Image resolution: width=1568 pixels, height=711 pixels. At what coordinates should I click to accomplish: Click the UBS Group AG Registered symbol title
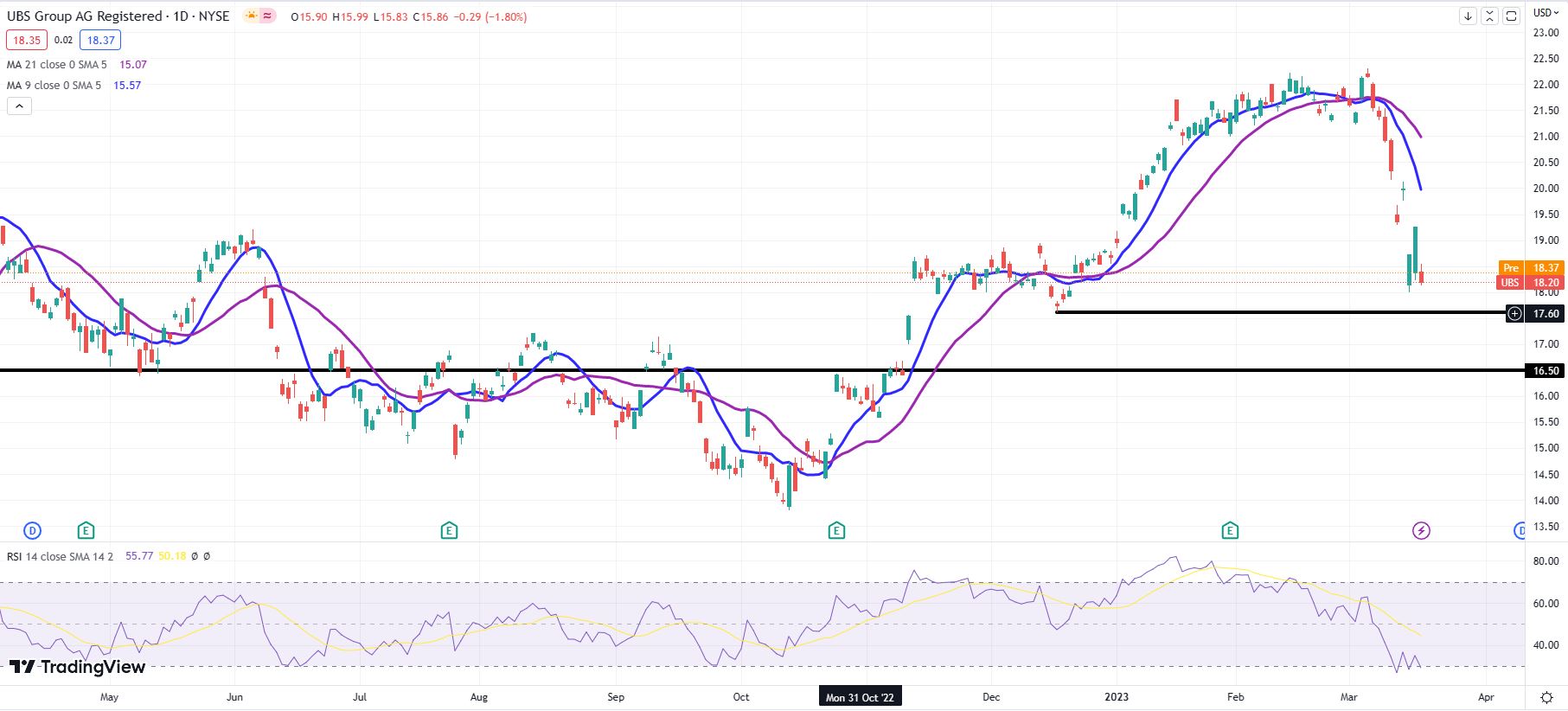tap(85, 16)
